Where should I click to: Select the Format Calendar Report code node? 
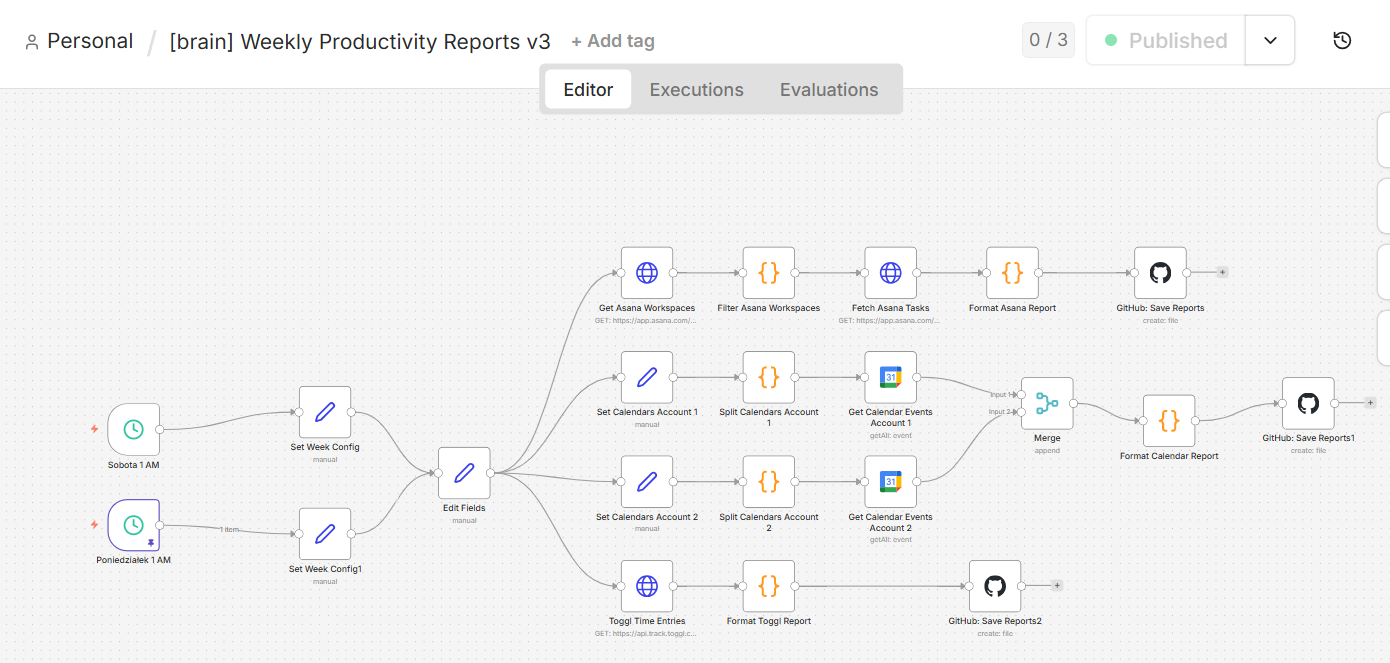pos(1168,421)
